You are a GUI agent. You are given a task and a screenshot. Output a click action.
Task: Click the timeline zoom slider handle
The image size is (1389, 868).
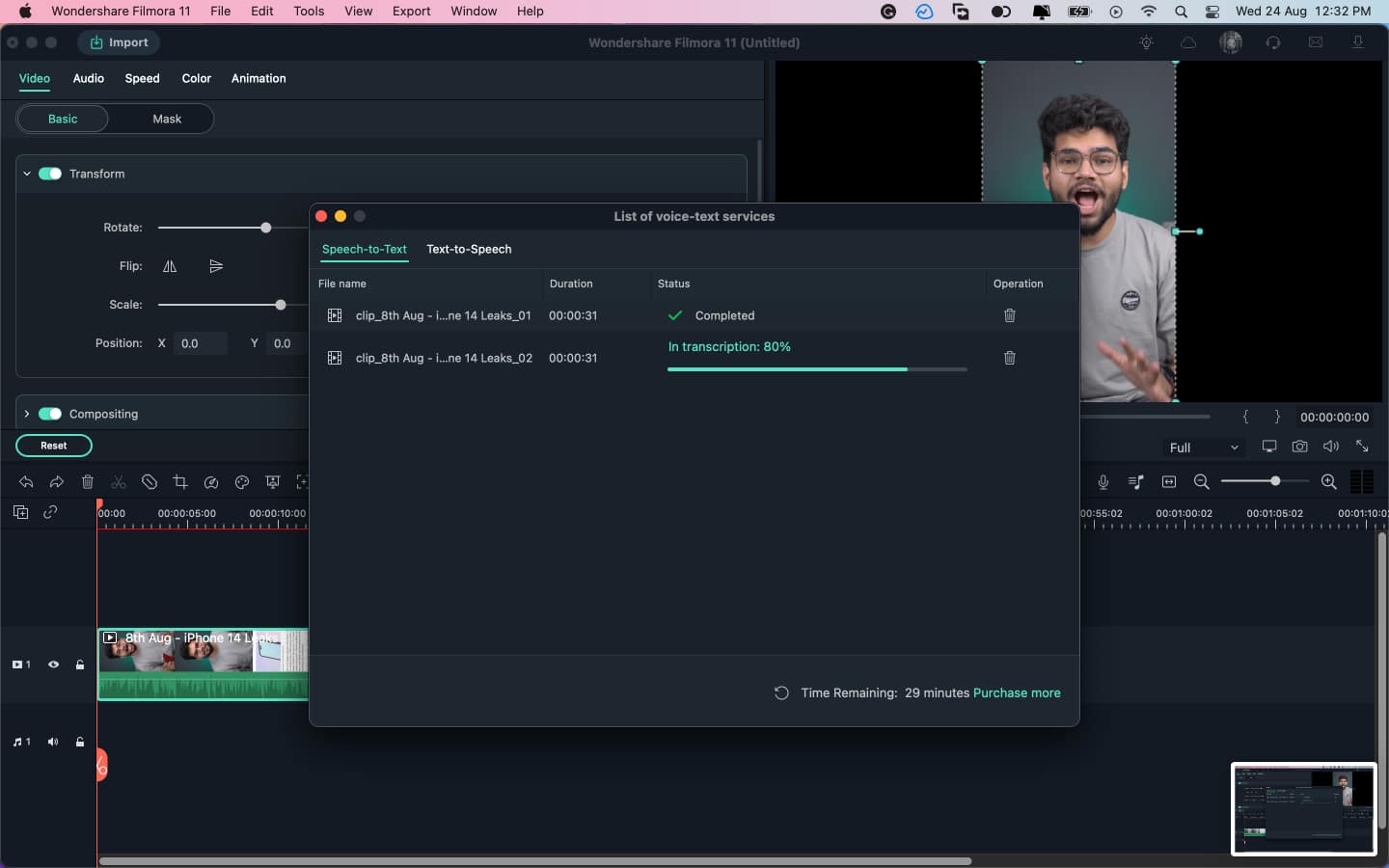coord(1275,480)
